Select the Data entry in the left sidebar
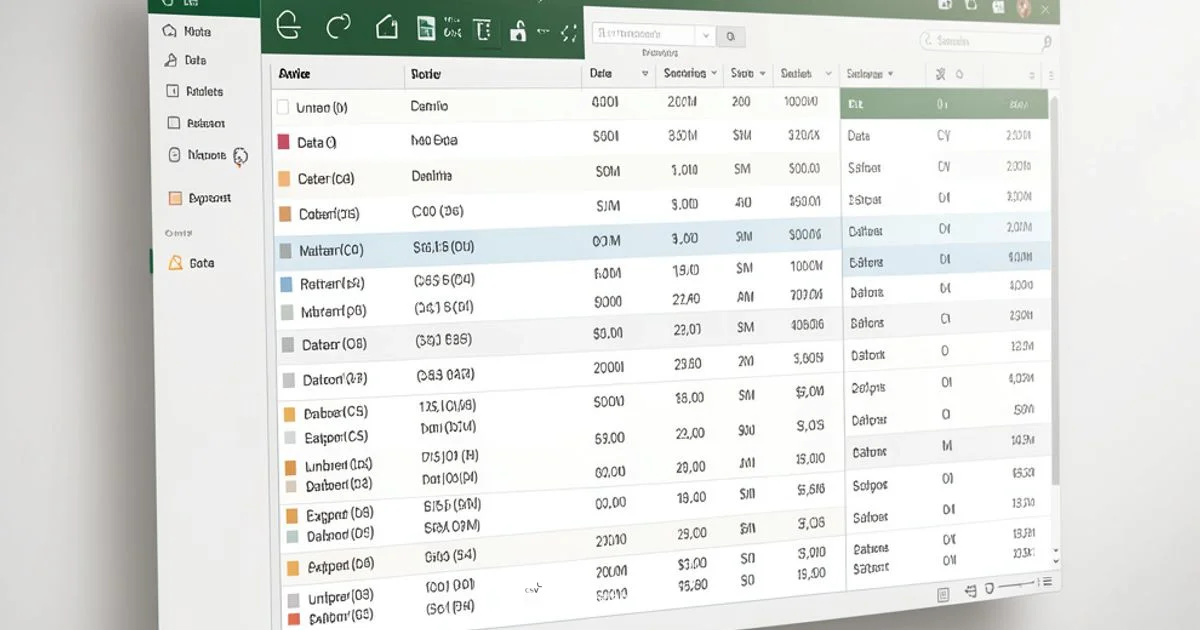1200x630 pixels. click(x=196, y=61)
